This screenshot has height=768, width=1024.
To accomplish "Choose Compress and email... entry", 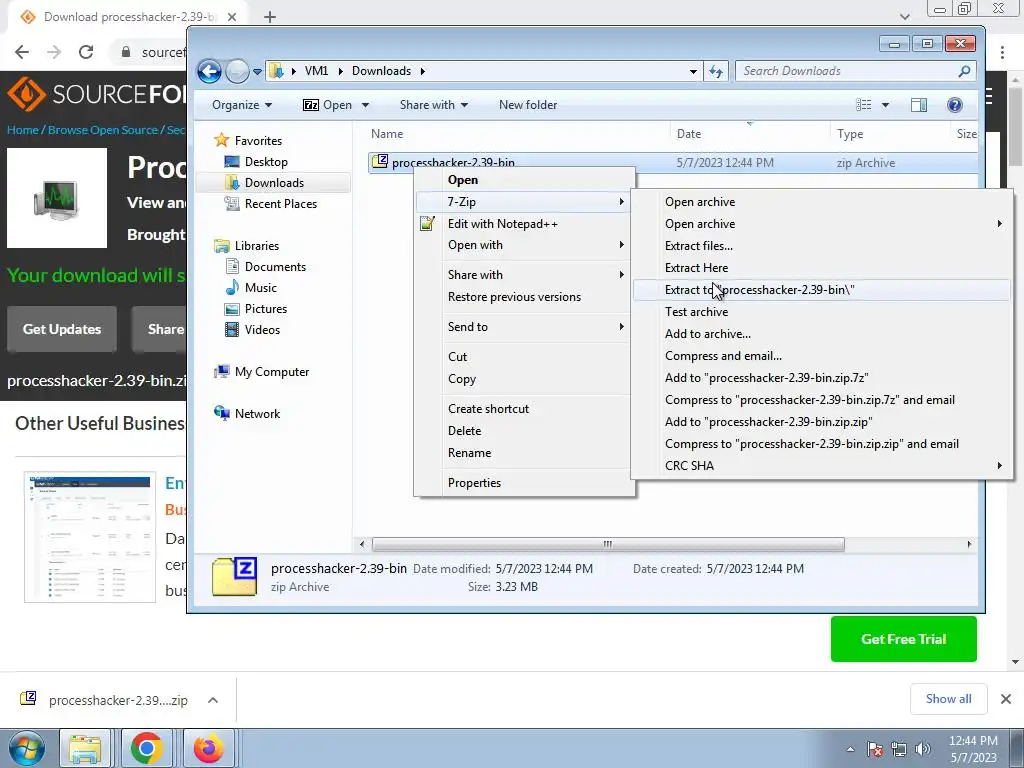I will pyautogui.click(x=822, y=356).
